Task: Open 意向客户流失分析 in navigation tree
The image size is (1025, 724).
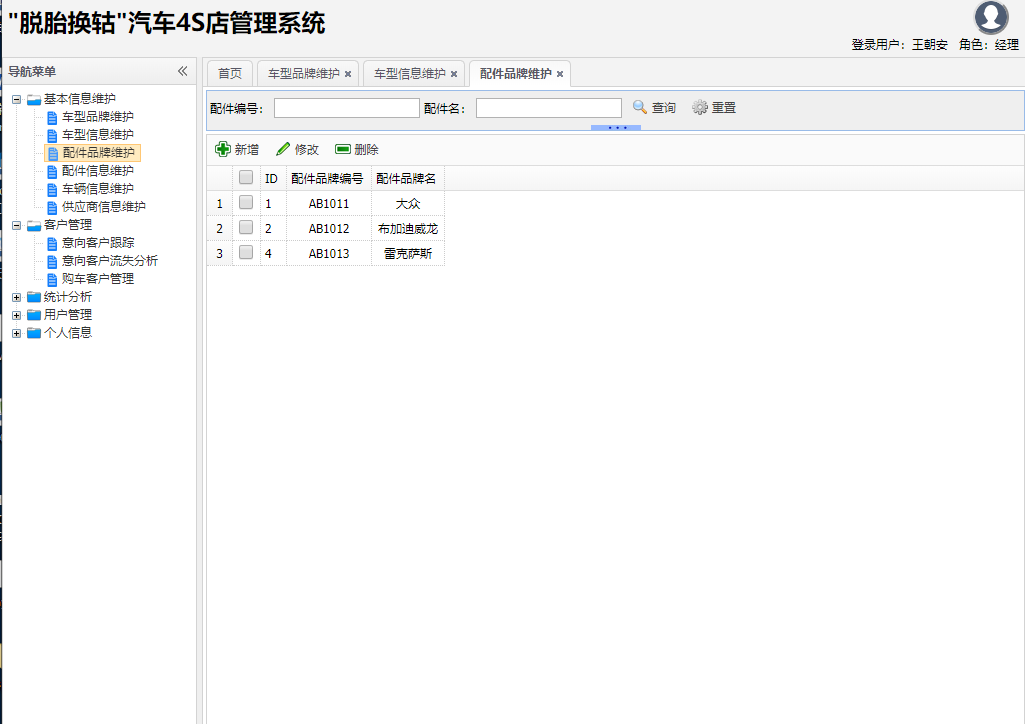Action: pos(109,261)
